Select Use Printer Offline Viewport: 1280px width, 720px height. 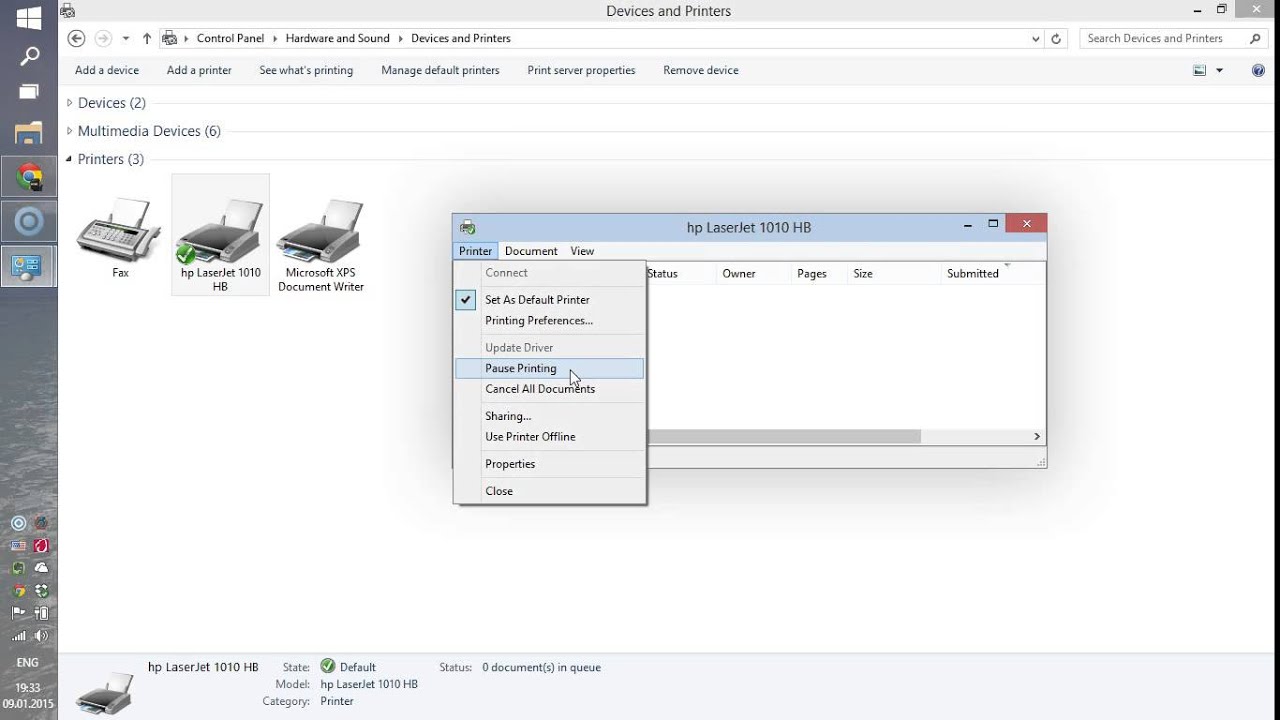click(x=549, y=437)
